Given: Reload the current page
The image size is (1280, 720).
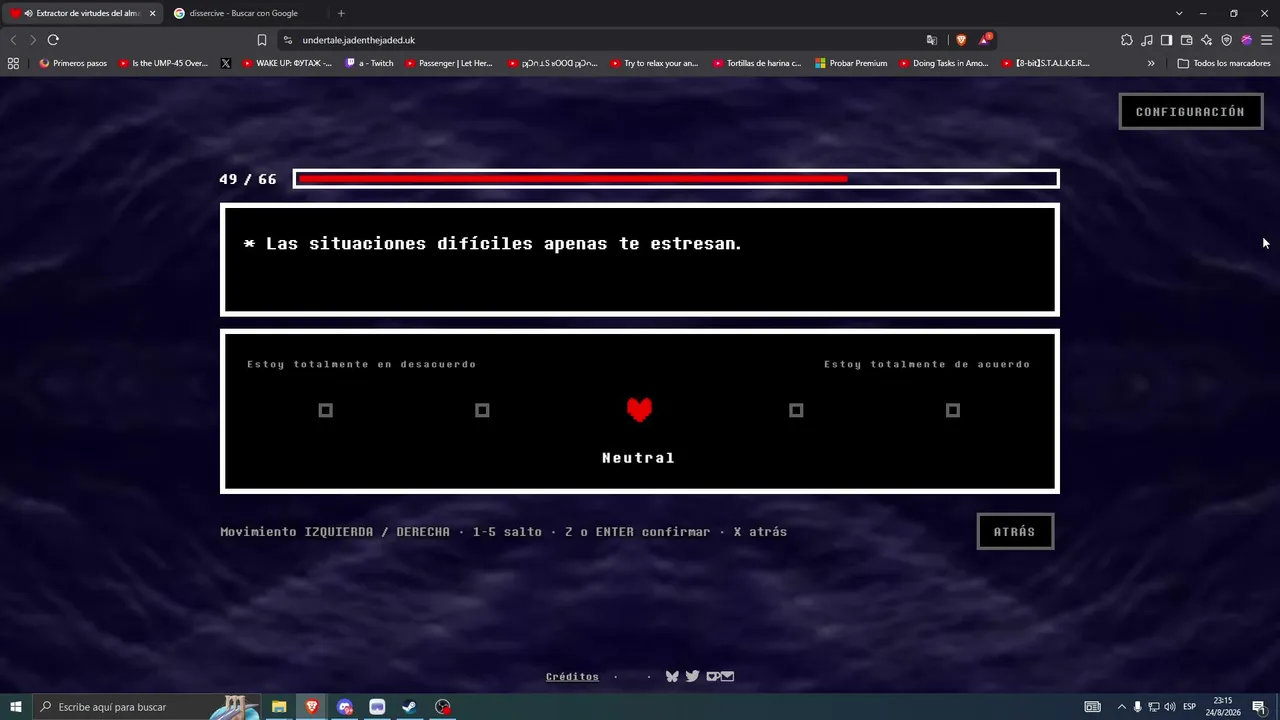Looking at the screenshot, I should pyautogui.click(x=53, y=40).
